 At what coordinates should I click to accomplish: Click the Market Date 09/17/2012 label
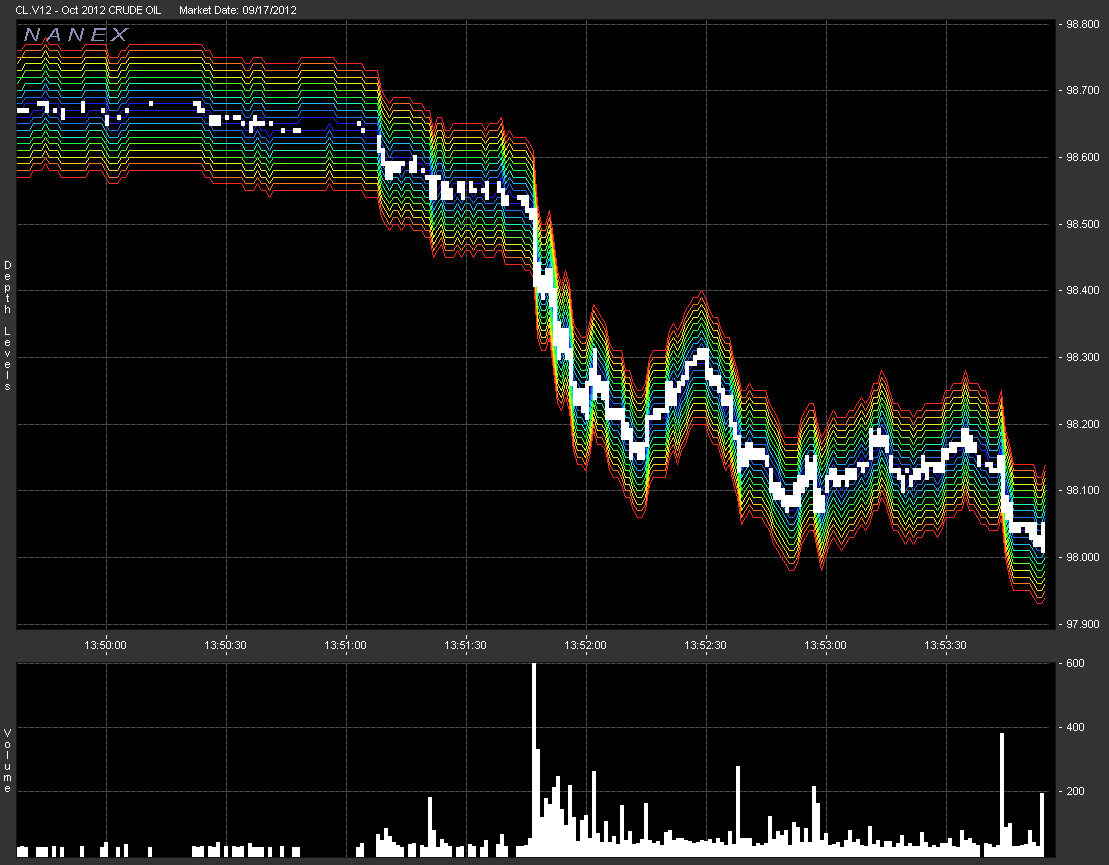[238, 9]
